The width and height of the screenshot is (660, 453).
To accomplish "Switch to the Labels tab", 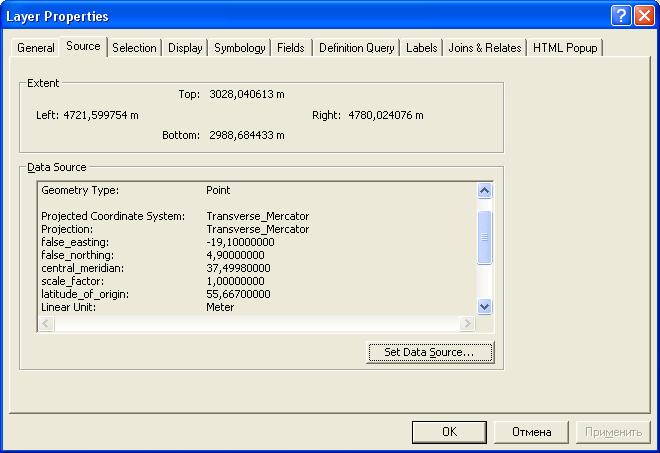I will [x=422, y=48].
